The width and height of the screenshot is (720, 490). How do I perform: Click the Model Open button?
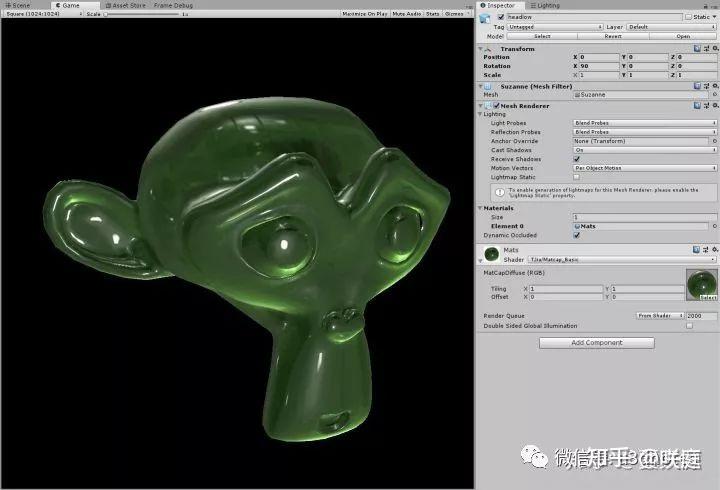click(x=683, y=36)
